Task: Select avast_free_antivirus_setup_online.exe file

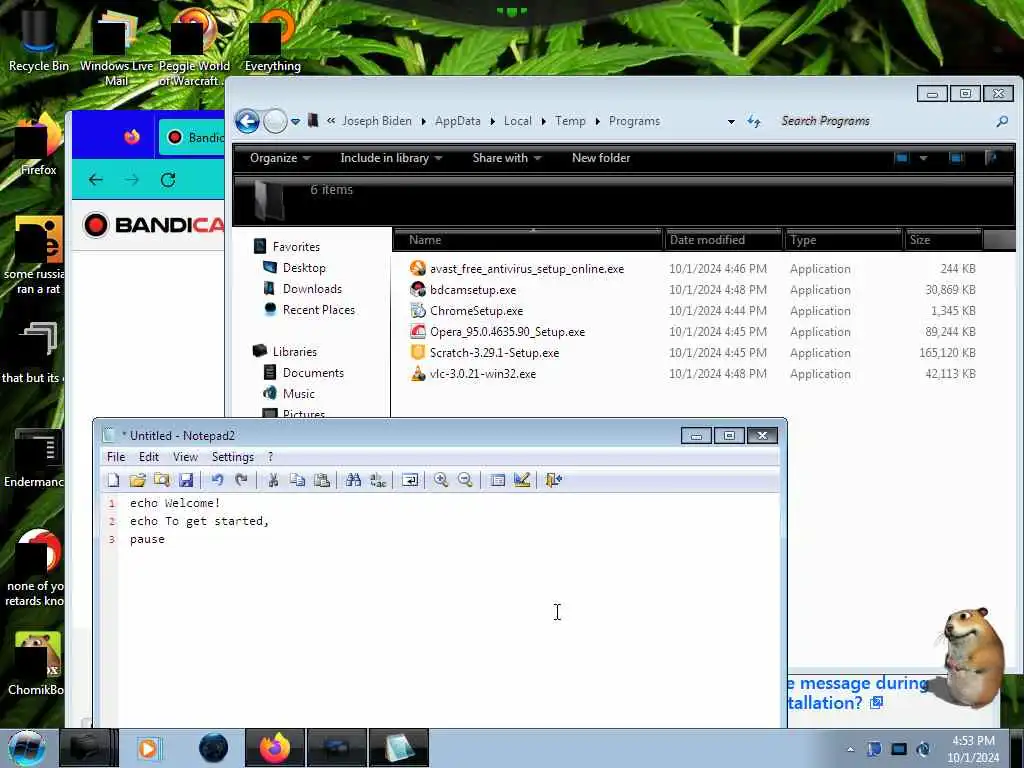Action: click(x=526, y=269)
